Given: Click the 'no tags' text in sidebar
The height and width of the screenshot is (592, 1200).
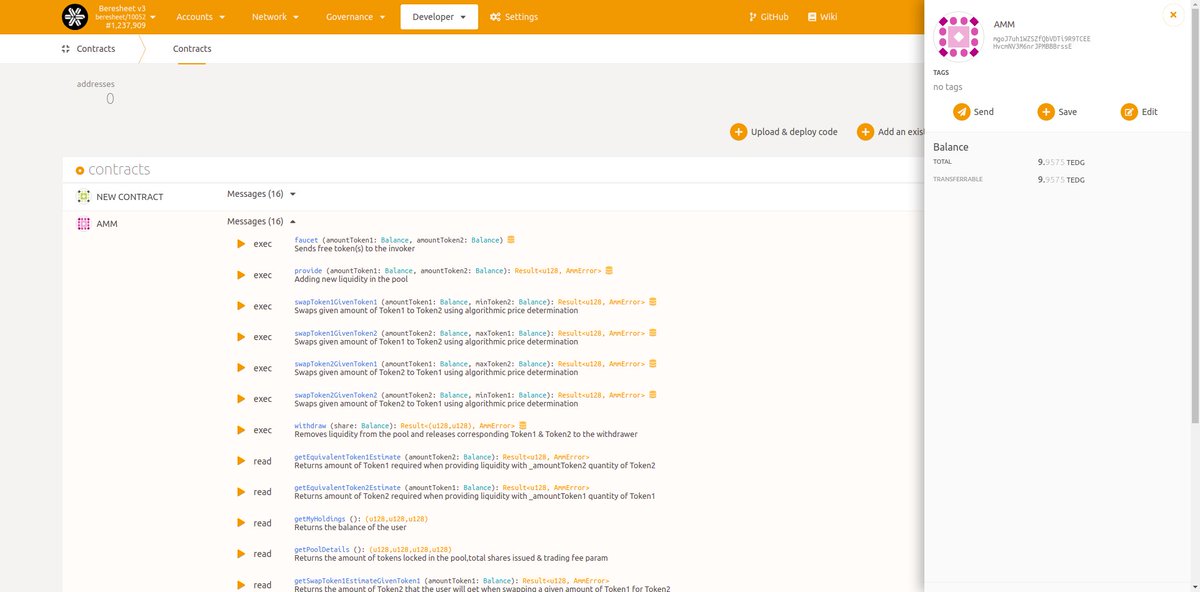Looking at the screenshot, I should (948, 87).
